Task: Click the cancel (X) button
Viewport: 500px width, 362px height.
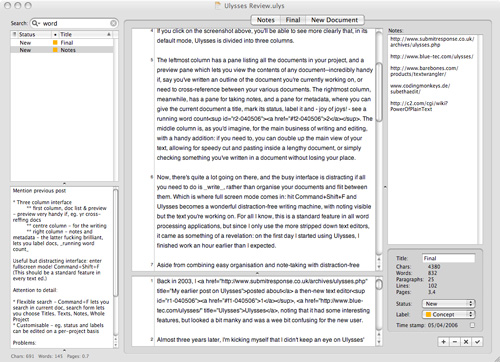Action: point(466,342)
